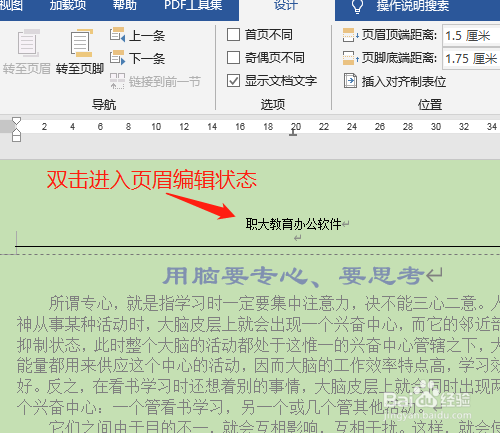Open the 视图 ribbon tab

tap(11, 5)
